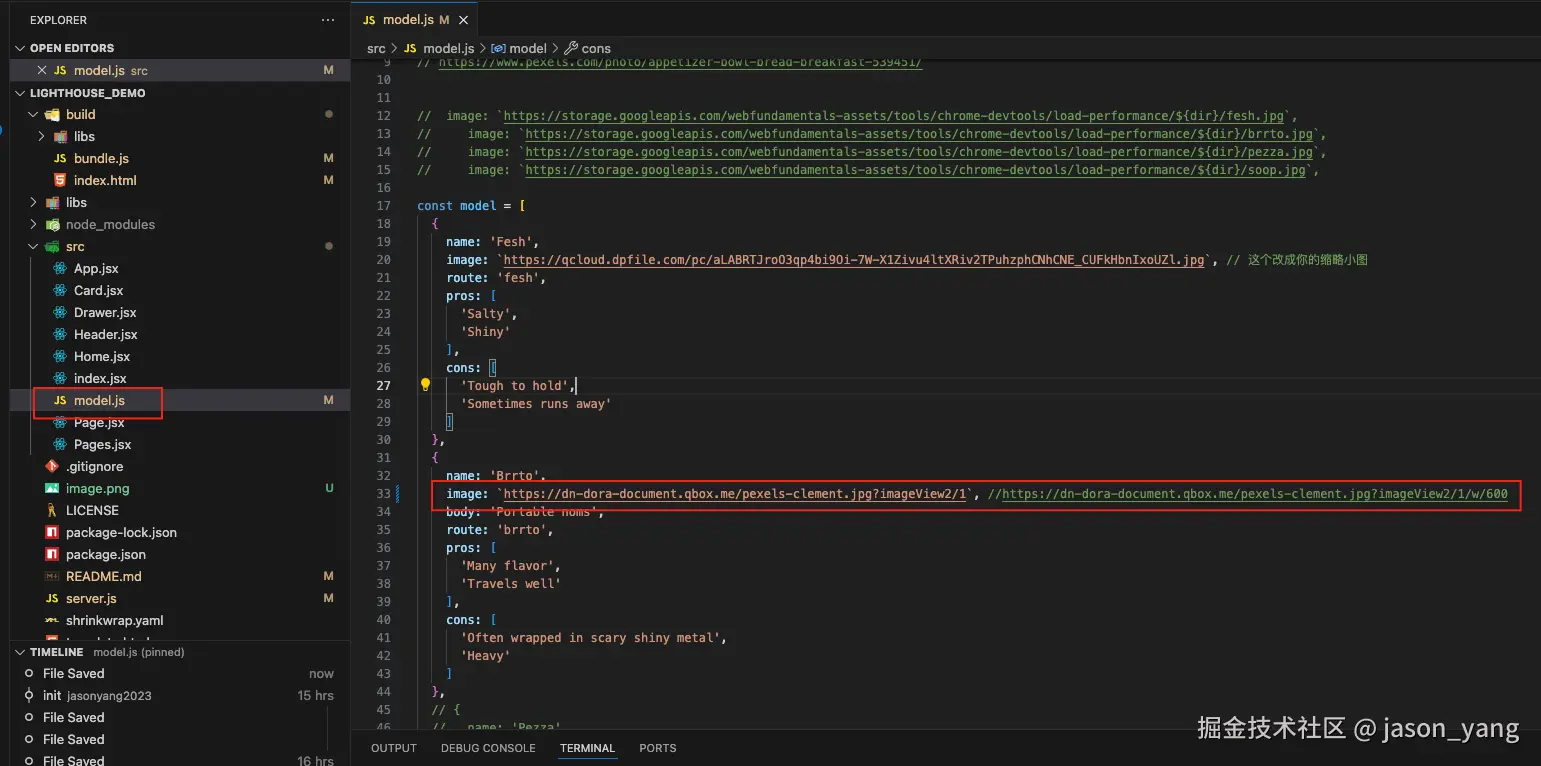Click the 'Sometimes runs away' string
The image size is (1541, 766).
tap(536, 404)
